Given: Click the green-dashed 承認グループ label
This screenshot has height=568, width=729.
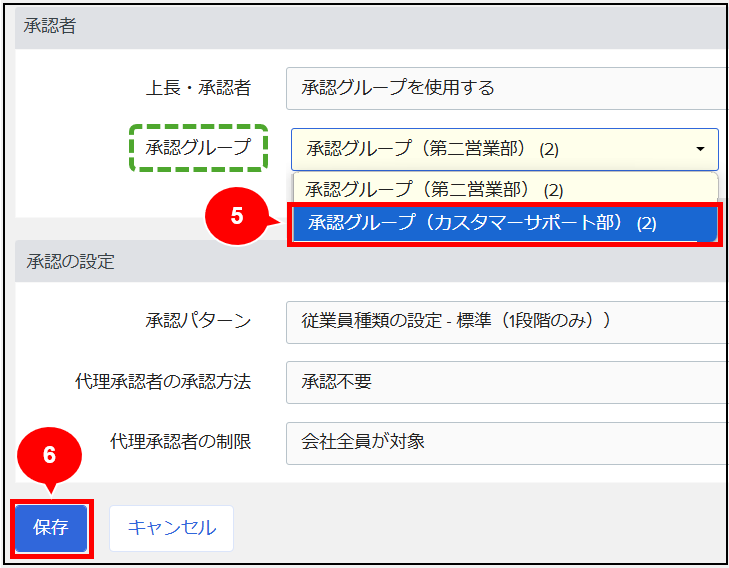Looking at the screenshot, I should (198, 148).
